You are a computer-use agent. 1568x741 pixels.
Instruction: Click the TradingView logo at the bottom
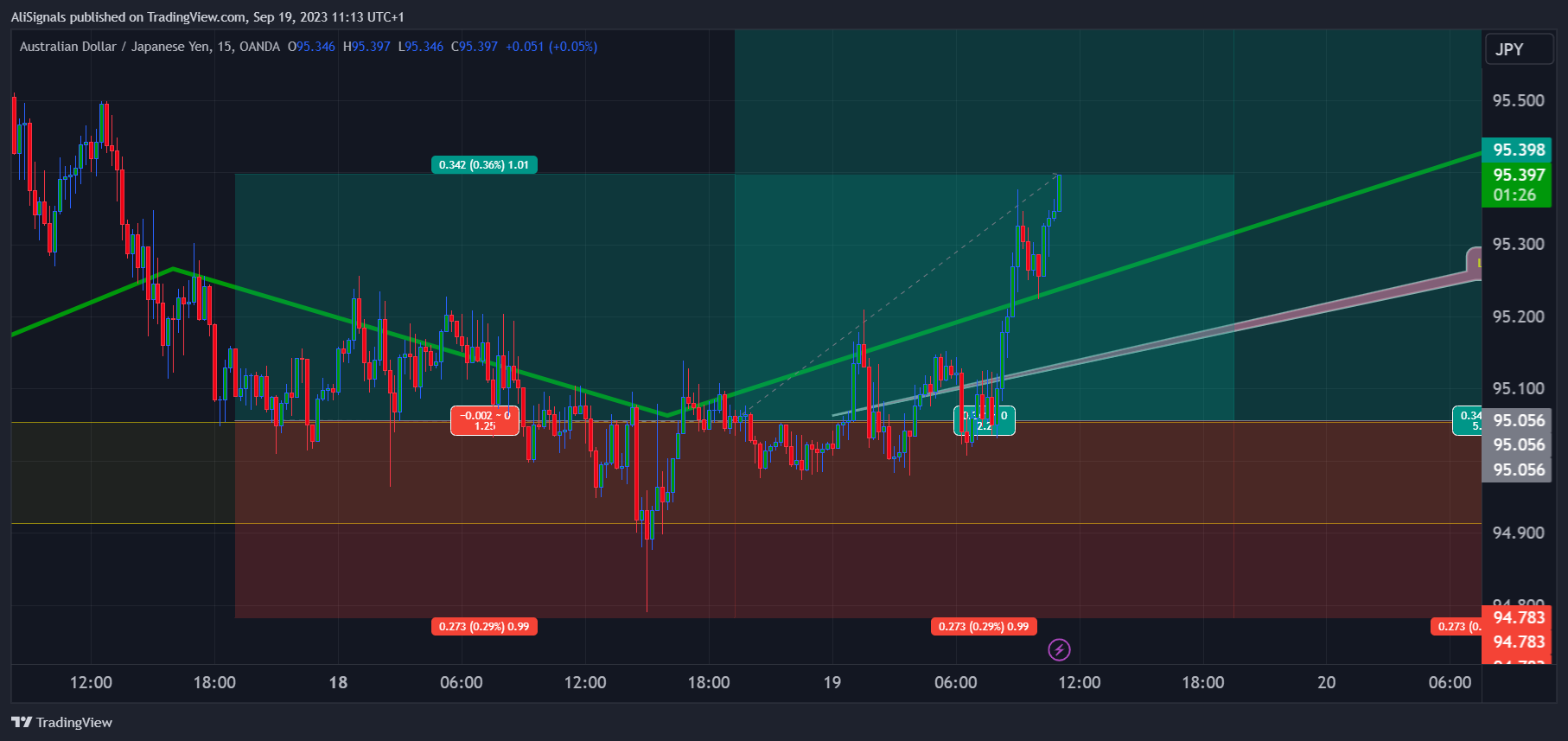click(x=61, y=722)
